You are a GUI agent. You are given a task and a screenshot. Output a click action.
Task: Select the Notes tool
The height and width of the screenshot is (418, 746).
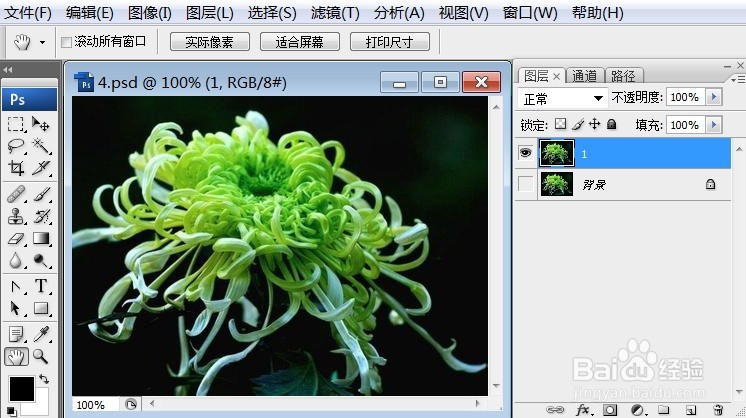tap(16, 334)
